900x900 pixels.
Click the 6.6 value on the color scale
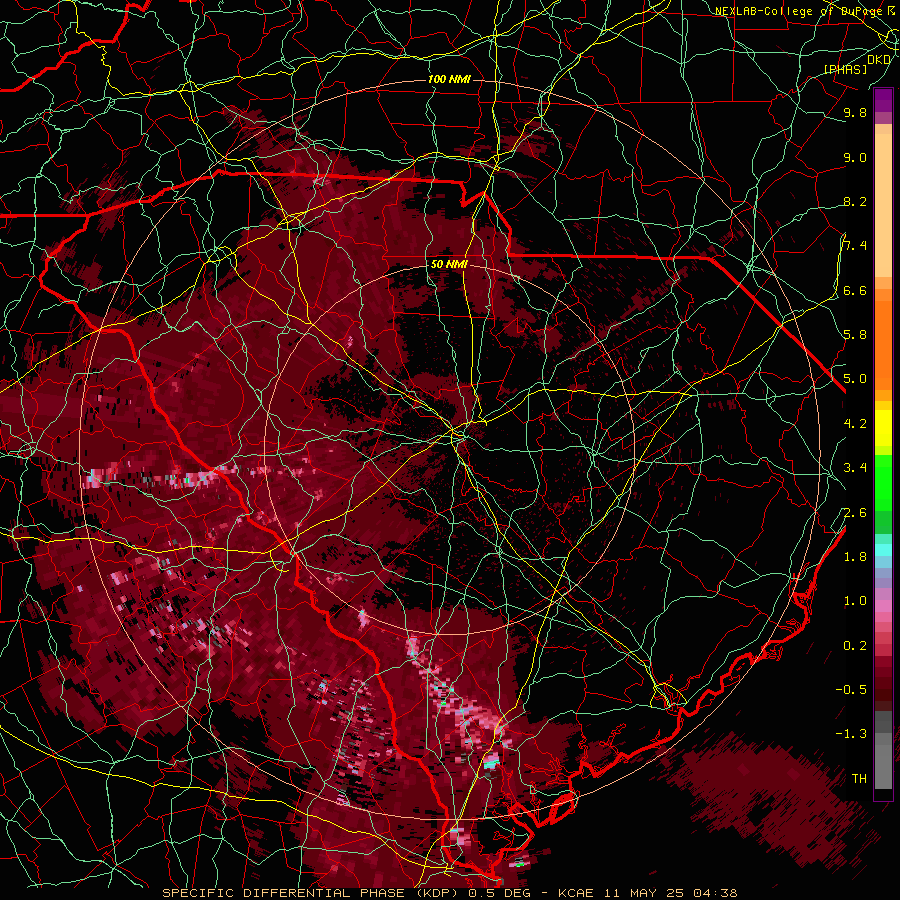(x=855, y=290)
